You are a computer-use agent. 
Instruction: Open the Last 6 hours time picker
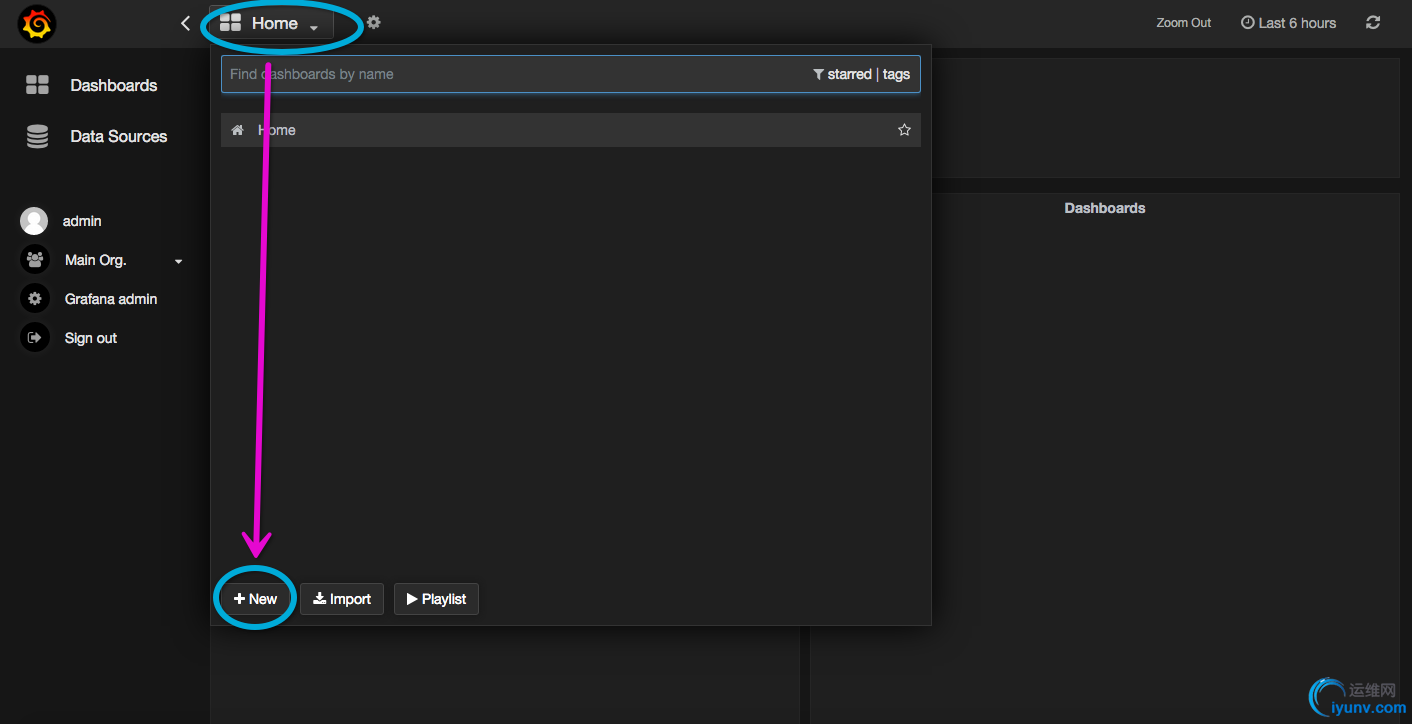1288,23
